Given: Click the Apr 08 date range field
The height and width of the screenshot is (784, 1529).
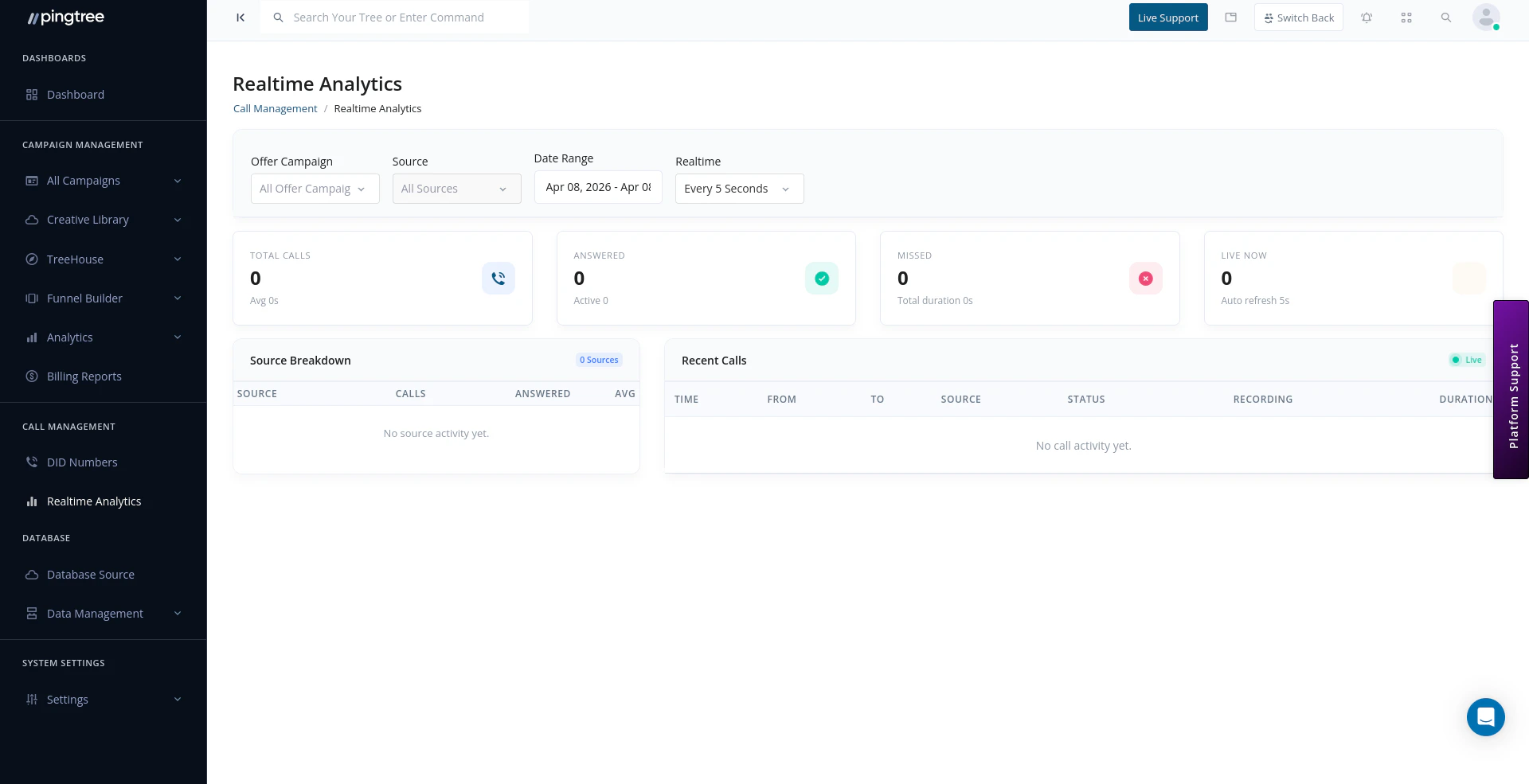Looking at the screenshot, I should coord(598,186).
